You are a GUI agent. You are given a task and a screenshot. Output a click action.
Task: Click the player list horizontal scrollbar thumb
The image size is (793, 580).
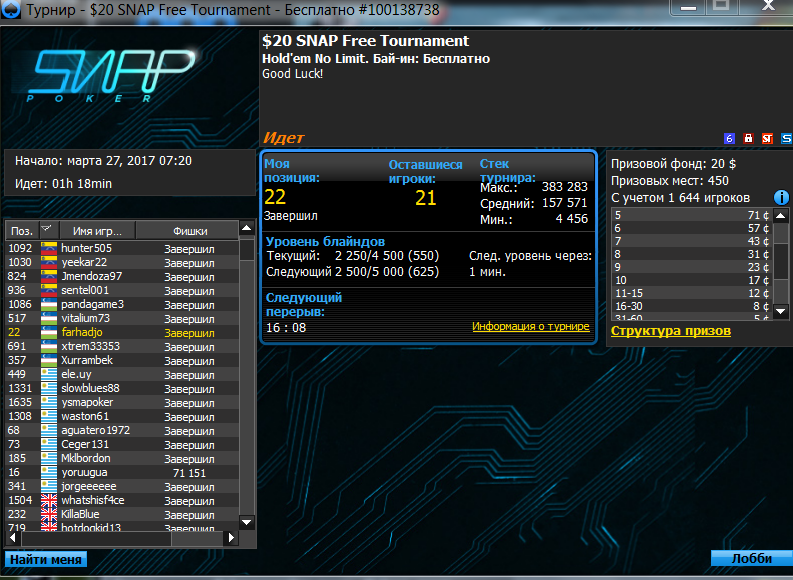click(x=96, y=538)
